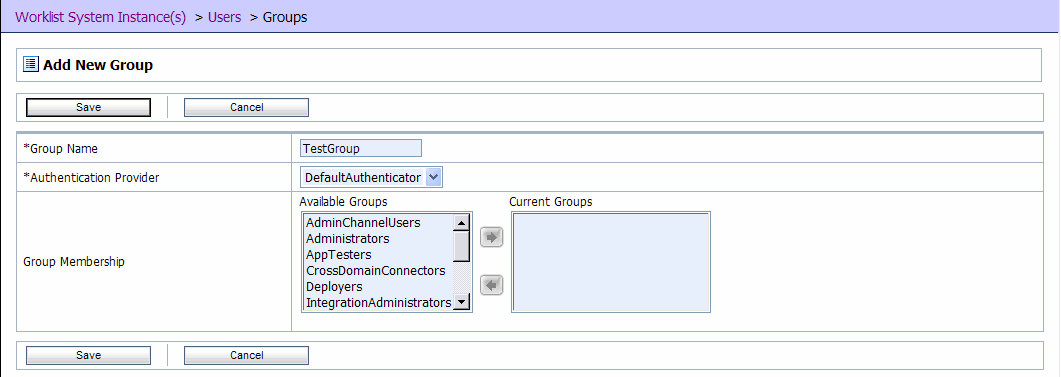Click inside the Current Groups list box
Image resolution: width=1061 pixels, height=377 pixels.
click(611, 262)
